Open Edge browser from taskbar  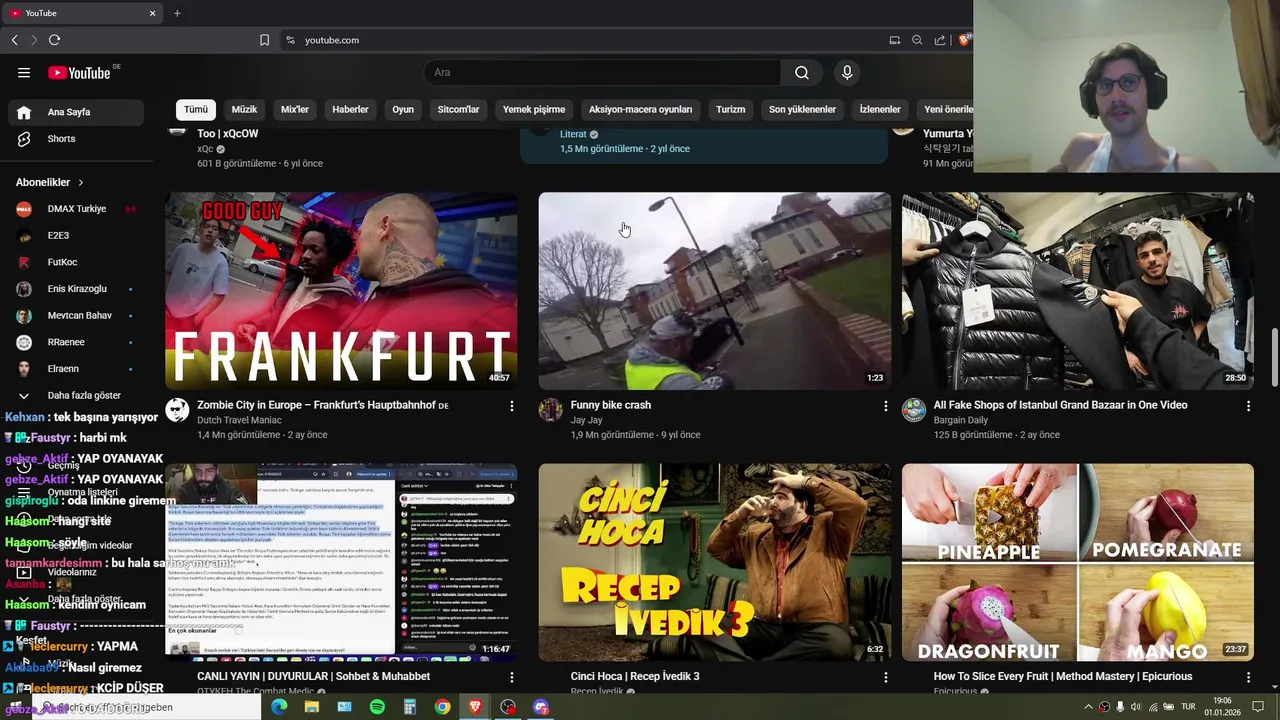pyautogui.click(x=279, y=707)
